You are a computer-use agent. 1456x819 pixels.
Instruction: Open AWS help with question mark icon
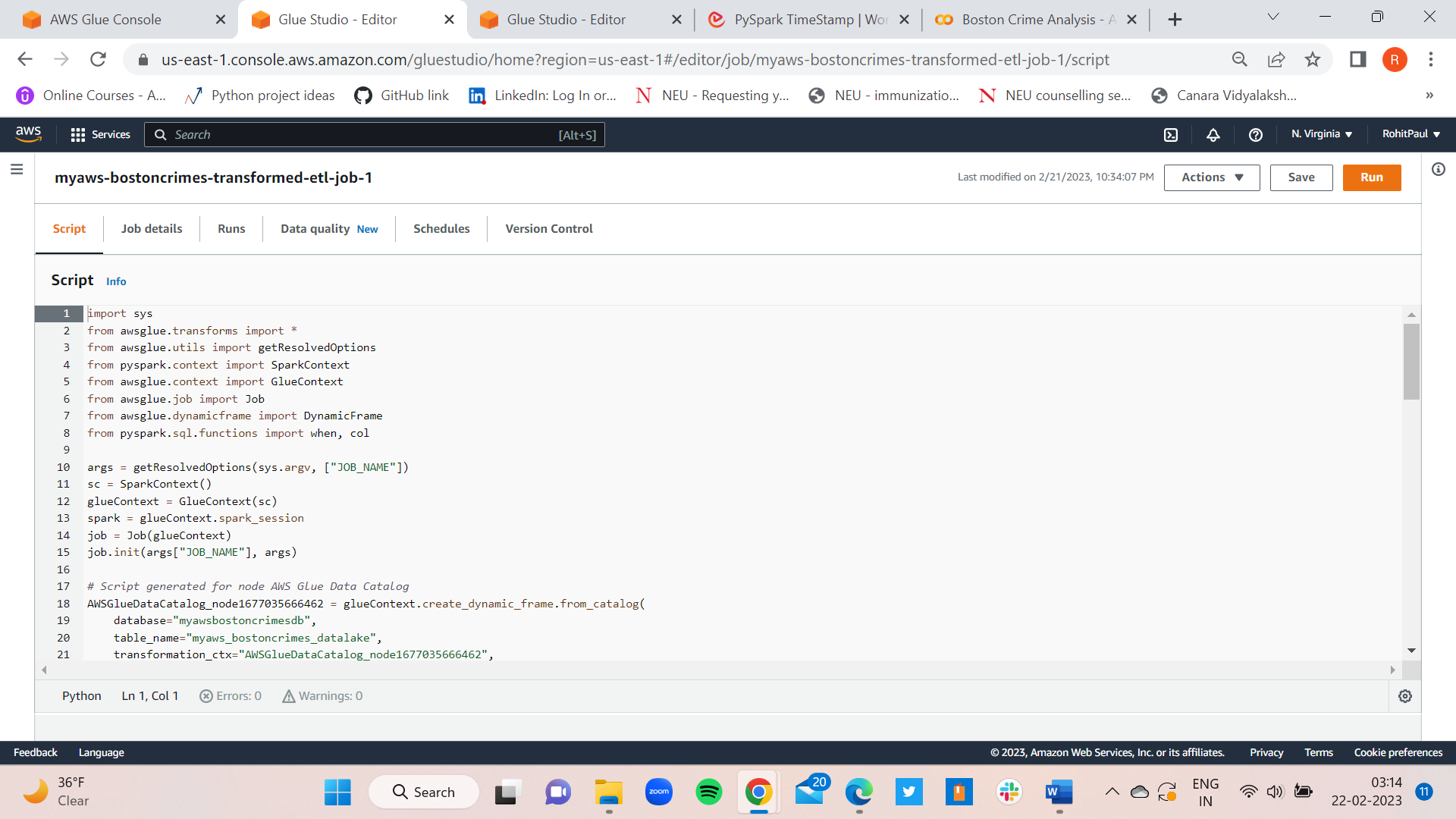(x=1255, y=135)
